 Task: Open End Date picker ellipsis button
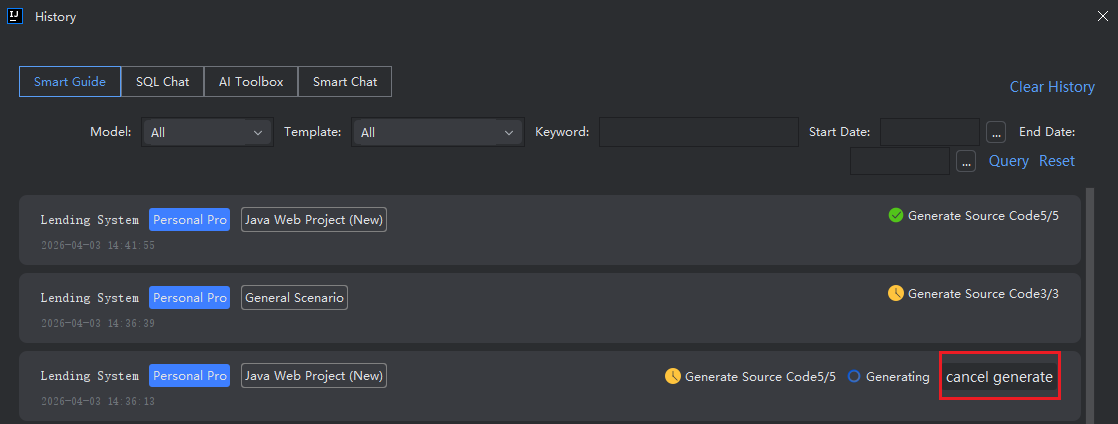965,161
